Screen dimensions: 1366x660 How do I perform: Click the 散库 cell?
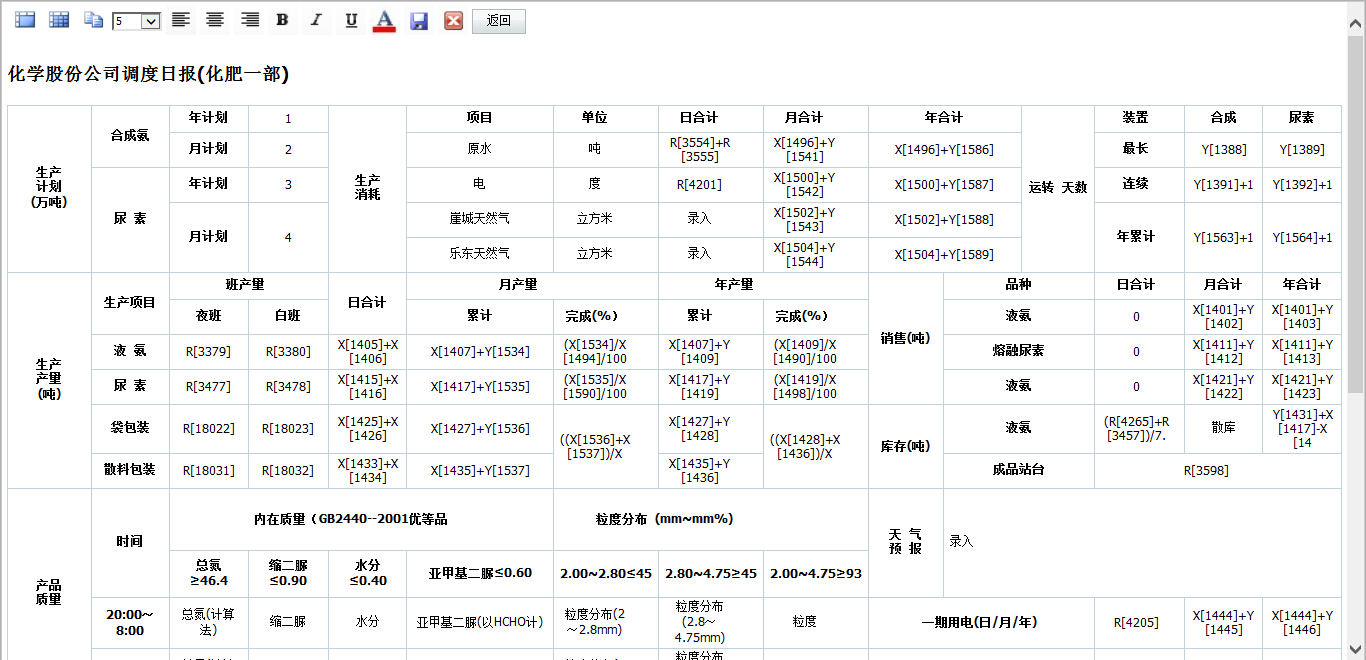point(1222,428)
